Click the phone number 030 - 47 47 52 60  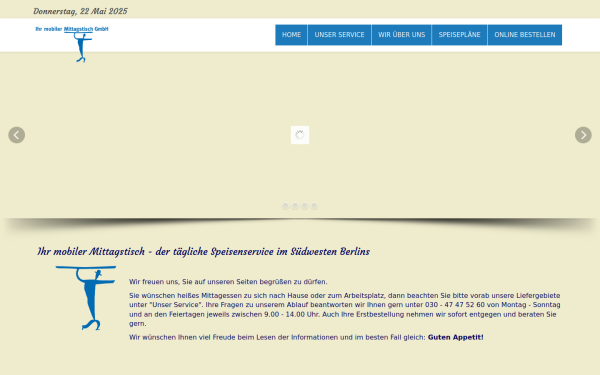coord(455,305)
